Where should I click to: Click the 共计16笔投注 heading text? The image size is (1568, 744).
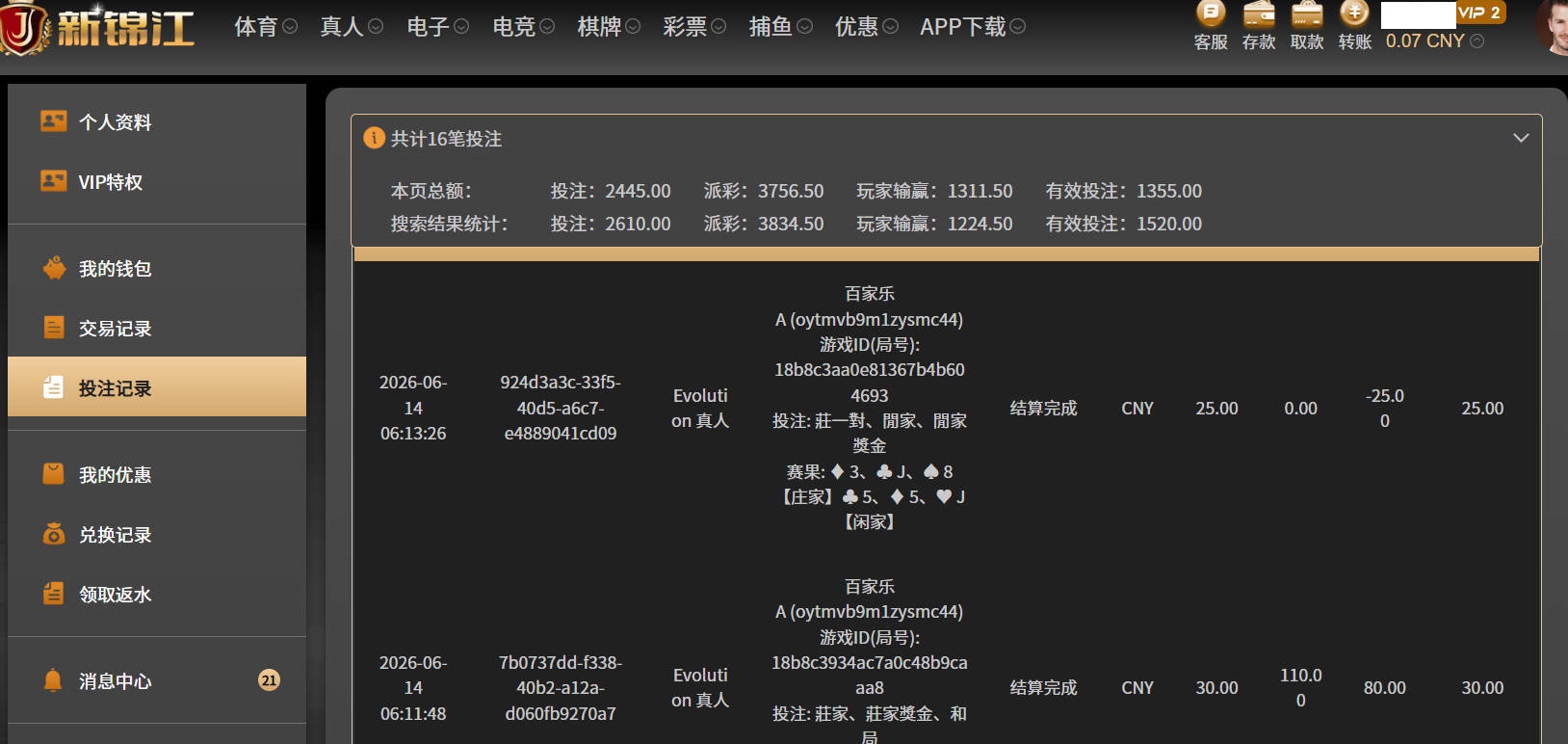pyautogui.click(x=446, y=139)
